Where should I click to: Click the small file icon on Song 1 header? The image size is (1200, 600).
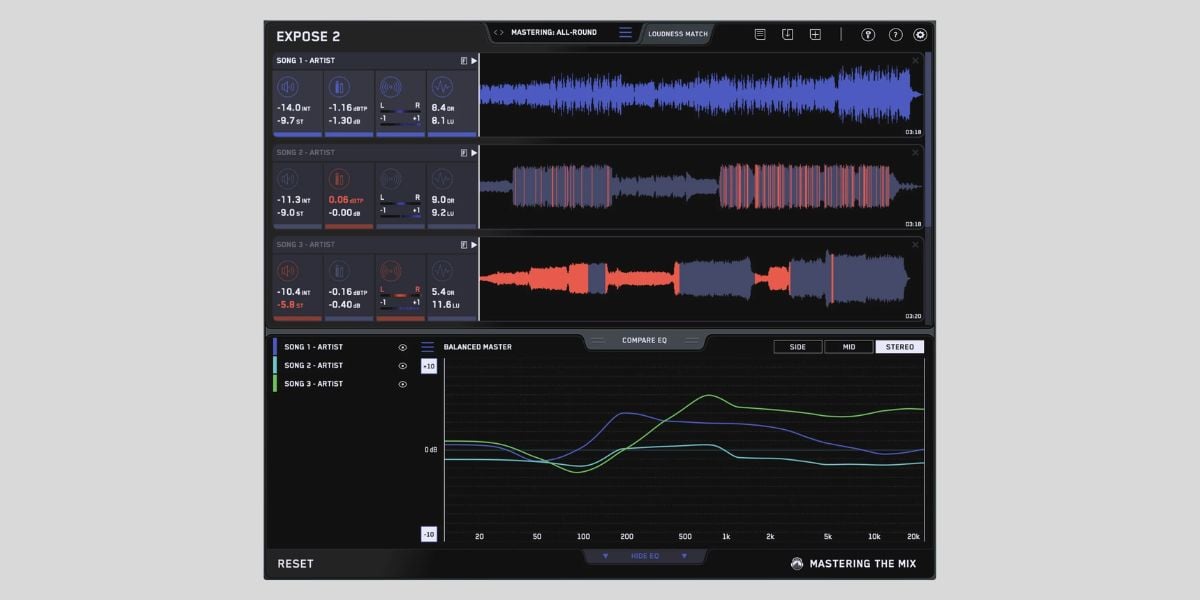click(464, 61)
